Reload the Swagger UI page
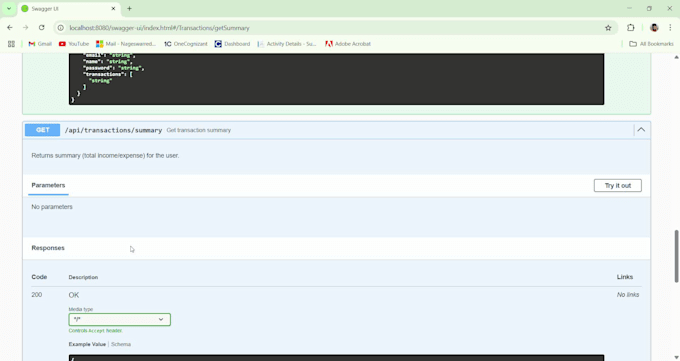Screen dimensions: 680x361 42,28
